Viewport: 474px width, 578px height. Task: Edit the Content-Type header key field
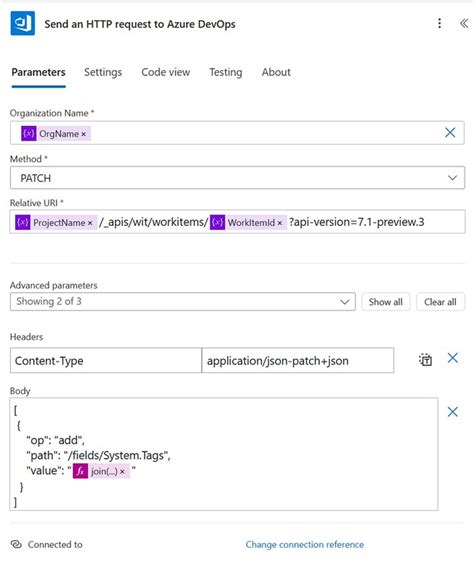coord(106,360)
